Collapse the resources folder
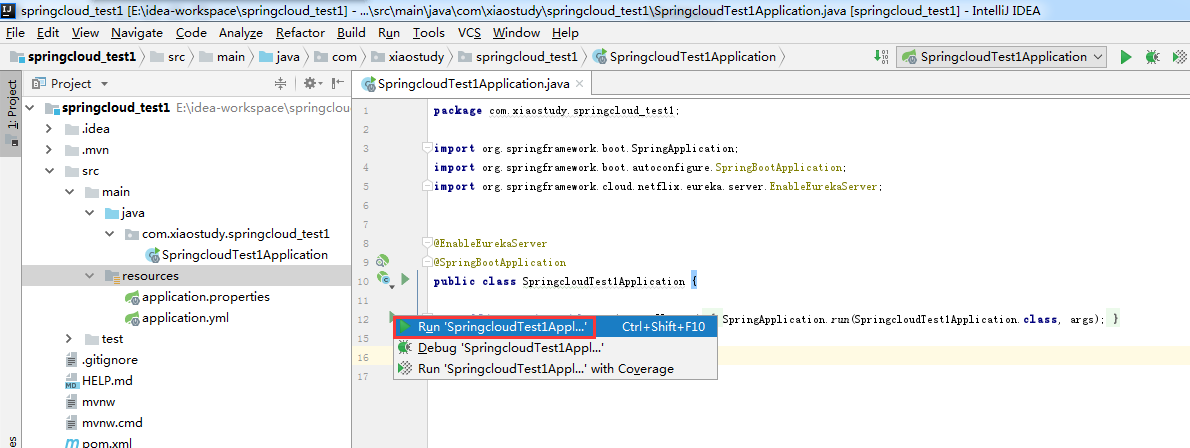This screenshot has width=1190, height=448. (90, 276)
